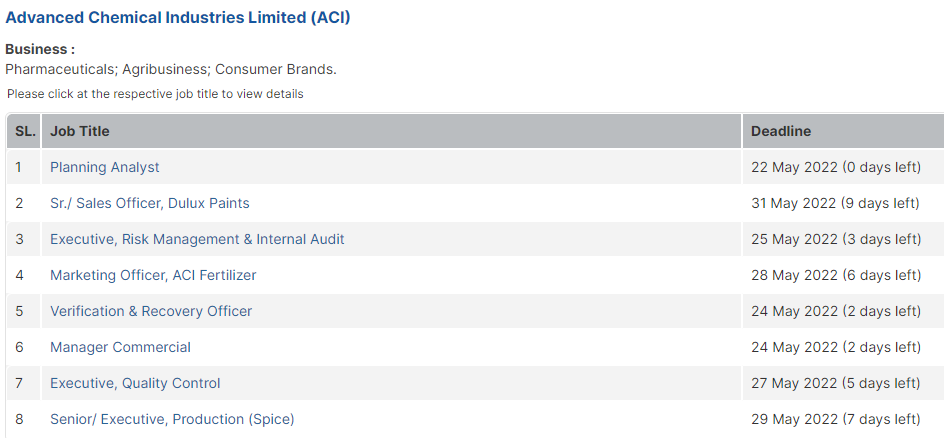Click the 28 May 2022 deadline cell
The height and width of the screenshot is (439, 944).
tap(843, 275)
